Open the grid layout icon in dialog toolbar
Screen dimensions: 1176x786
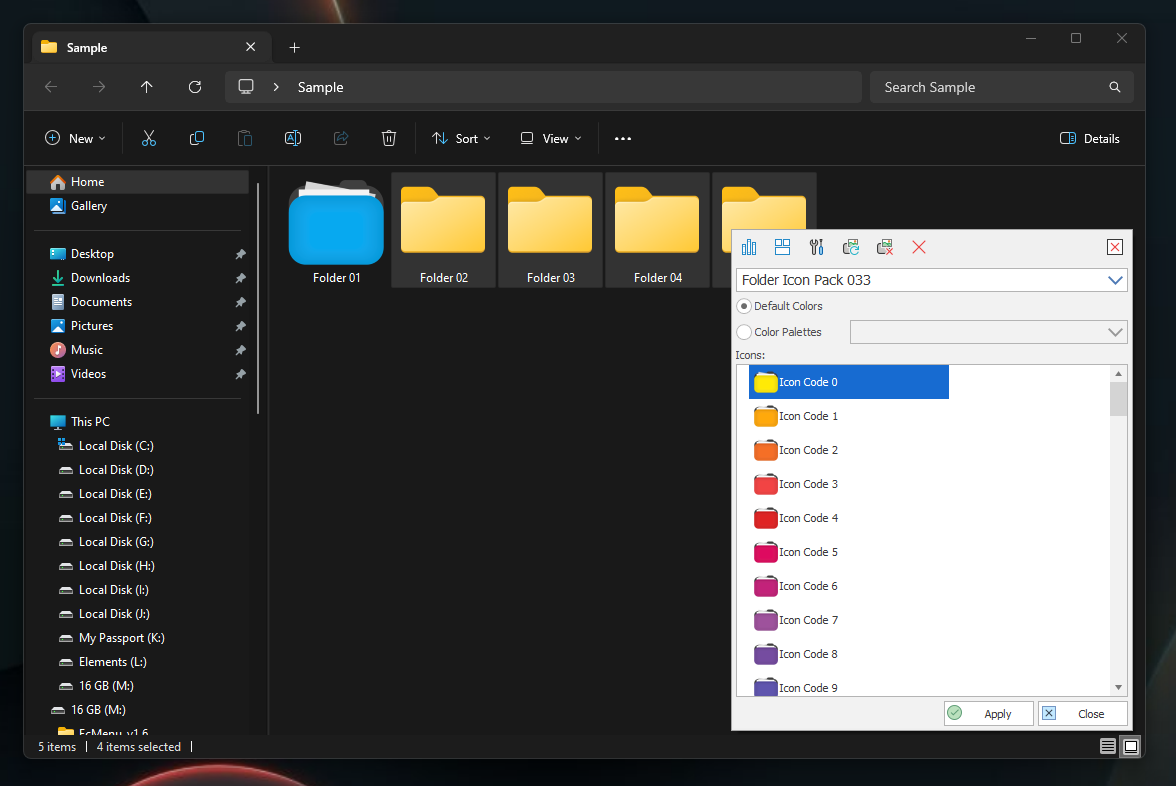[x=782, y=248]
